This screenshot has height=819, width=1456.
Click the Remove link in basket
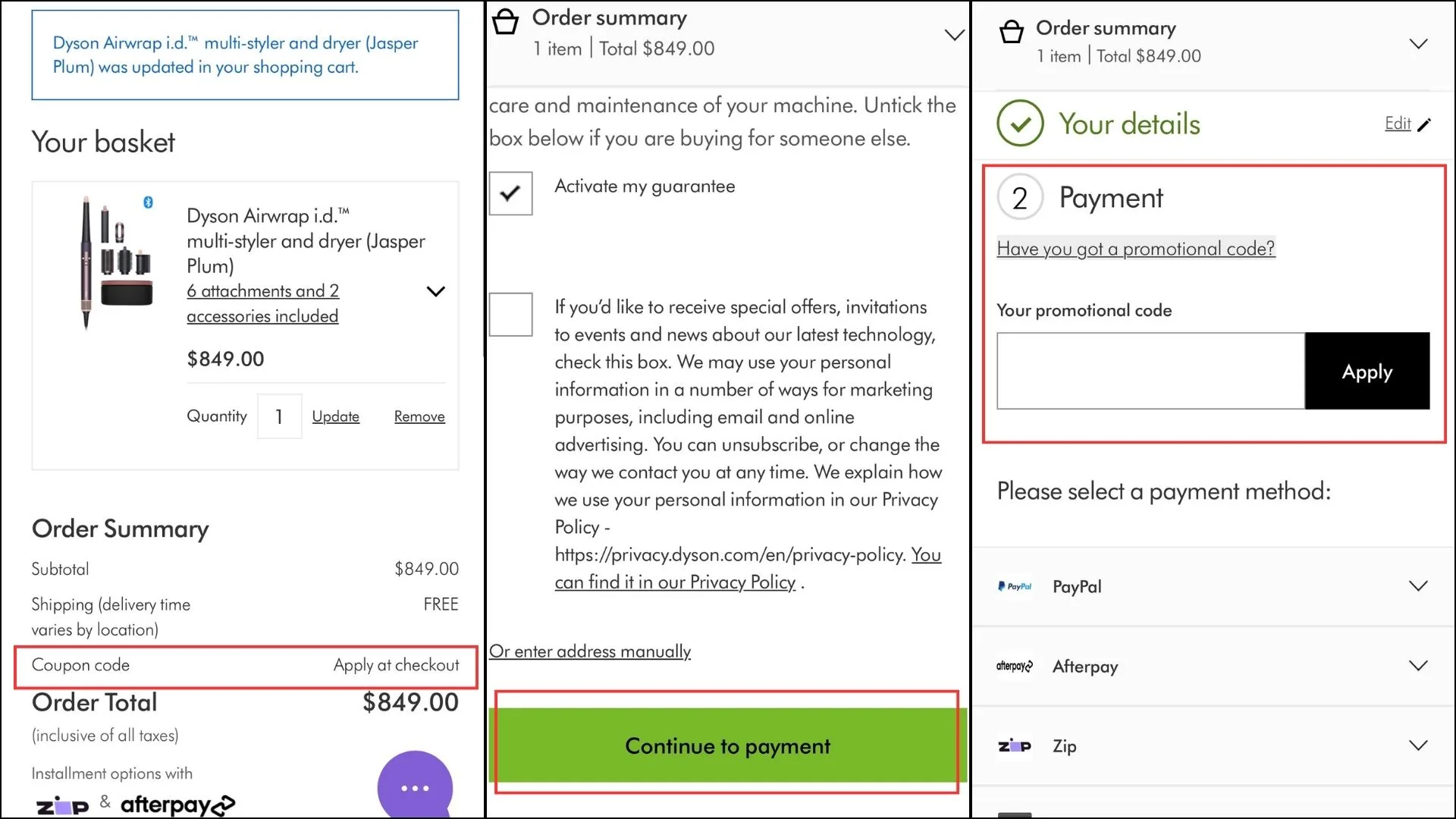pos(419,416)
